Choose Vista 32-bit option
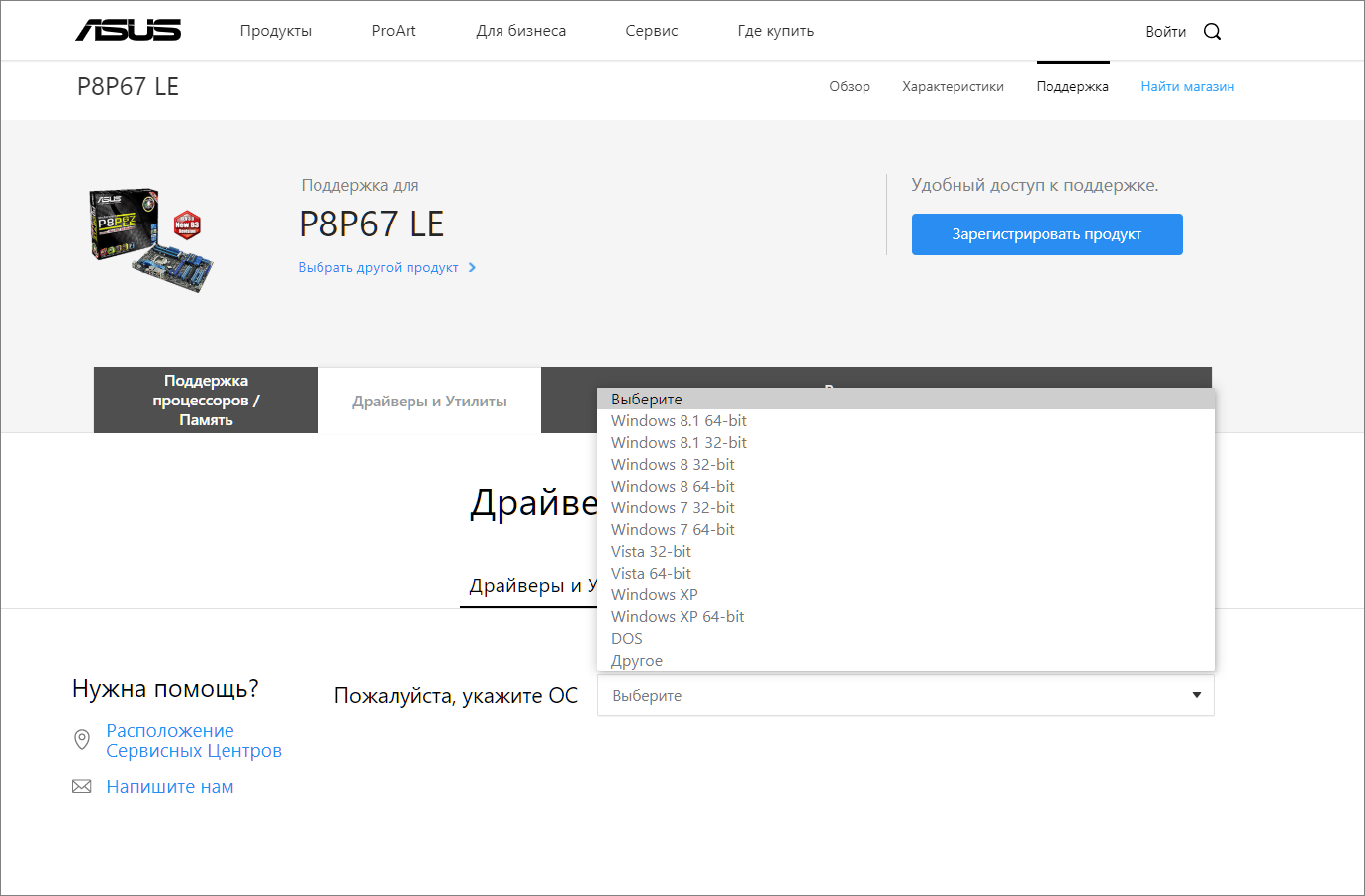The height and width of the screenshot is (896, 1365). [x=906, y=551]
